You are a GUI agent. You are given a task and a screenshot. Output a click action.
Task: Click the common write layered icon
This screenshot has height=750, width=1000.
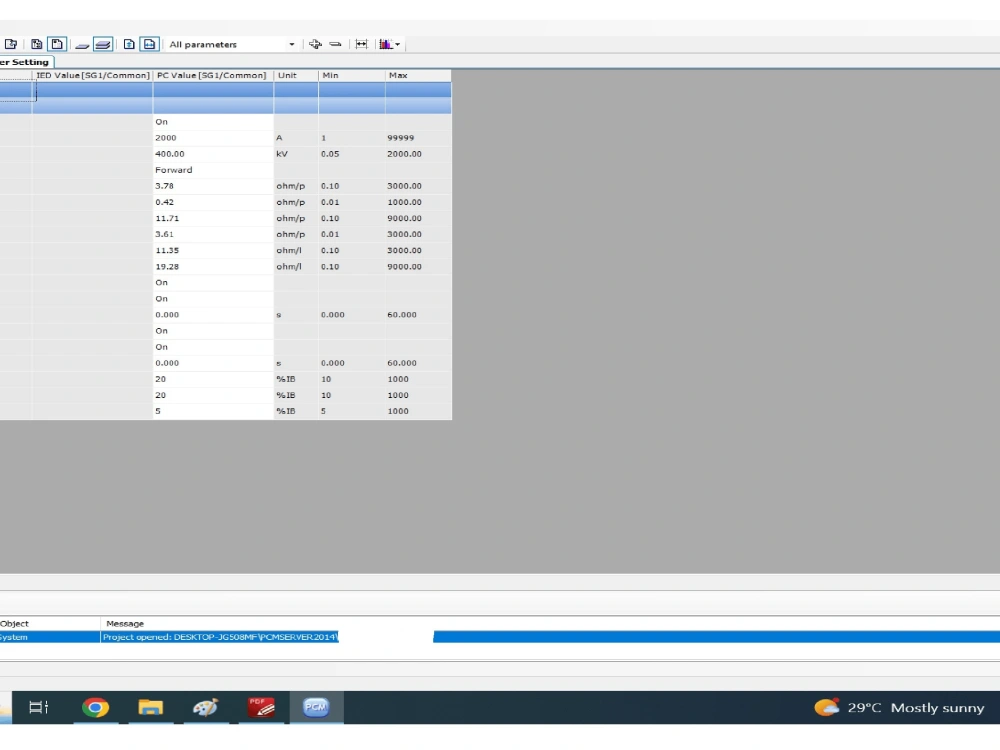tap(103, 44)
